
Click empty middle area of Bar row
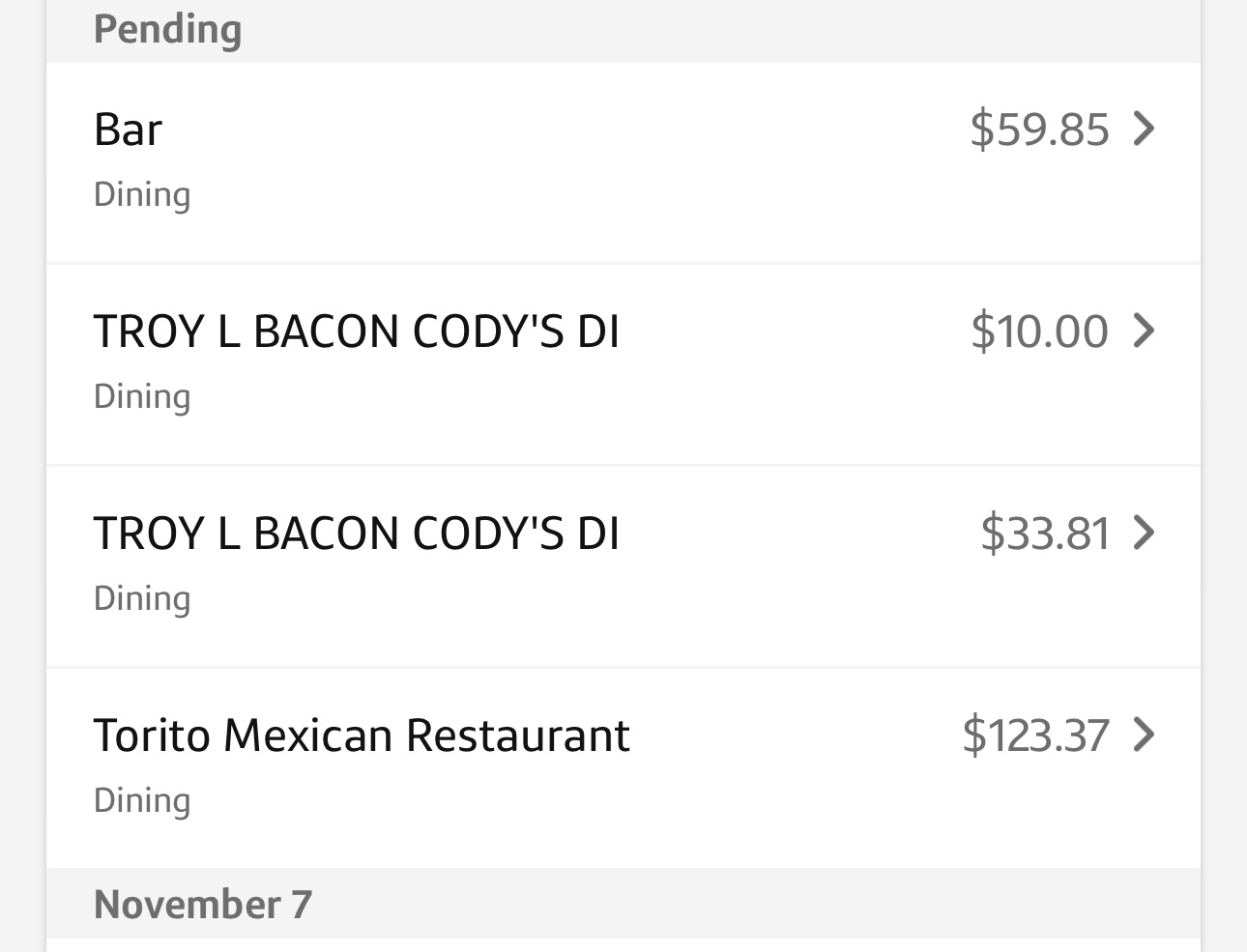tap(580, 162)
